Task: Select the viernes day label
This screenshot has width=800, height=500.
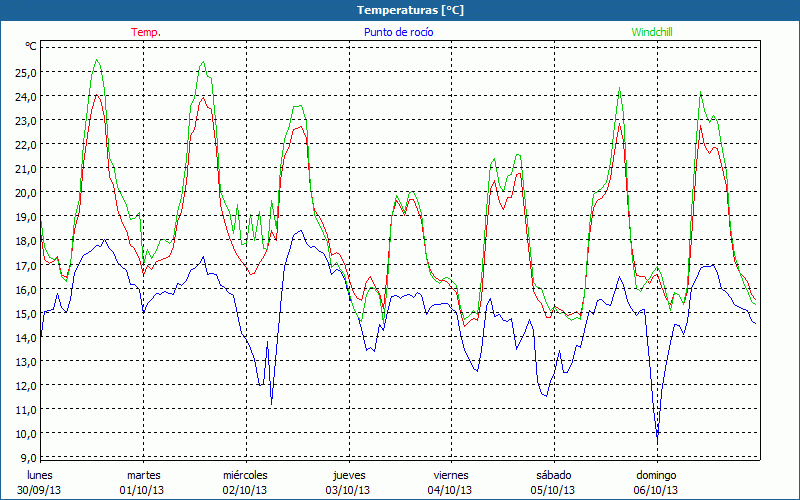Action: click(x=451, y=475)
